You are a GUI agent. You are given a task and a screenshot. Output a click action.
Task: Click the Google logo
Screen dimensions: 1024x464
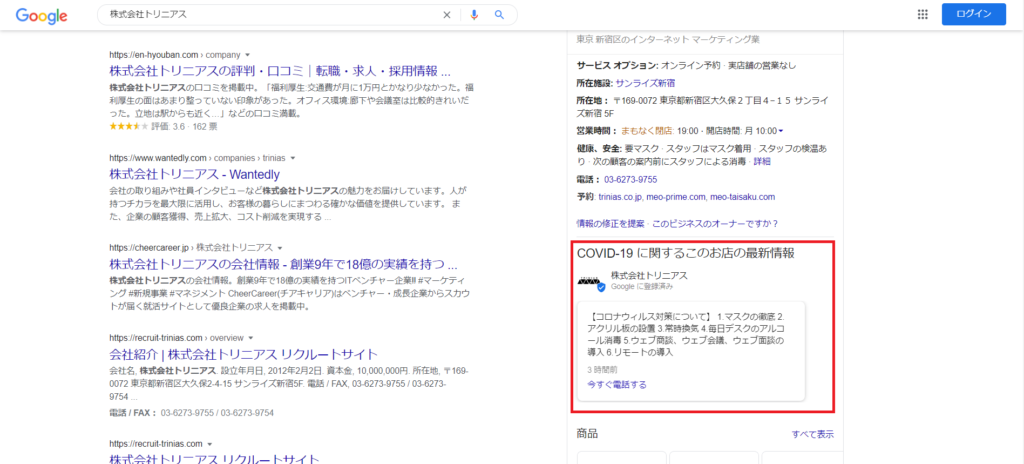(41, 15)
